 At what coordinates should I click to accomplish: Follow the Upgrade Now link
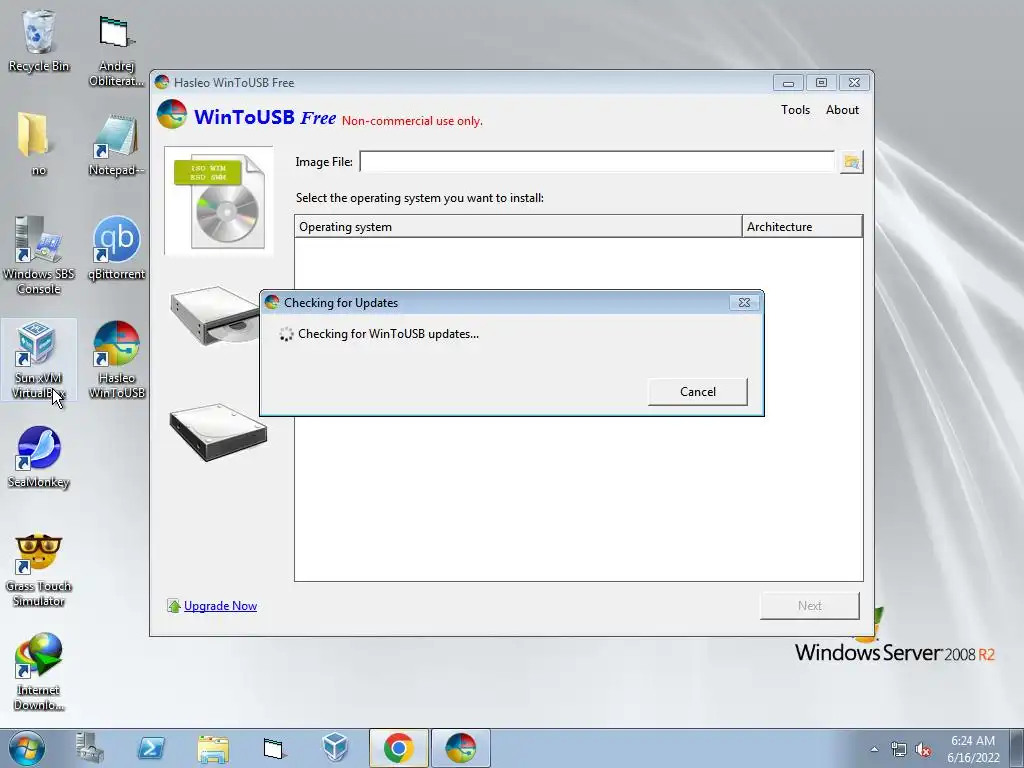click(x=220, y=606)
